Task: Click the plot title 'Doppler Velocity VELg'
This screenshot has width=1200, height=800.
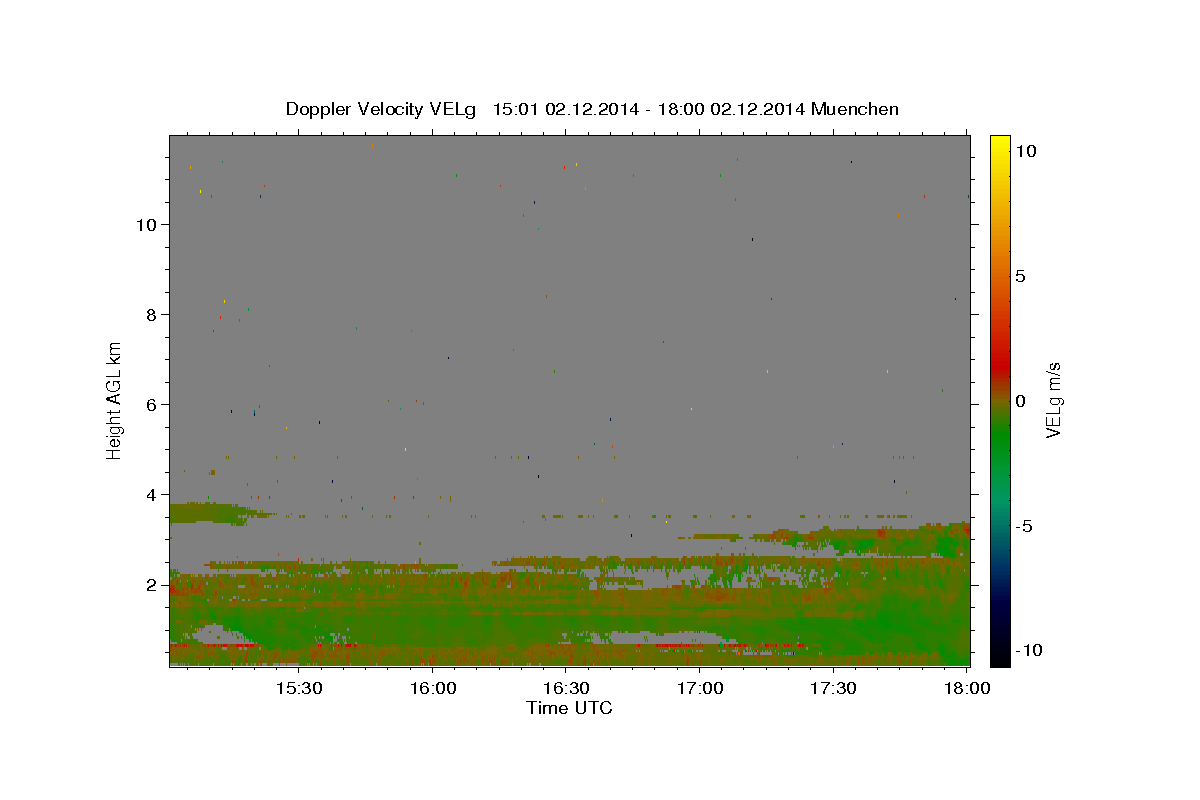Action: tap(382, 109)
